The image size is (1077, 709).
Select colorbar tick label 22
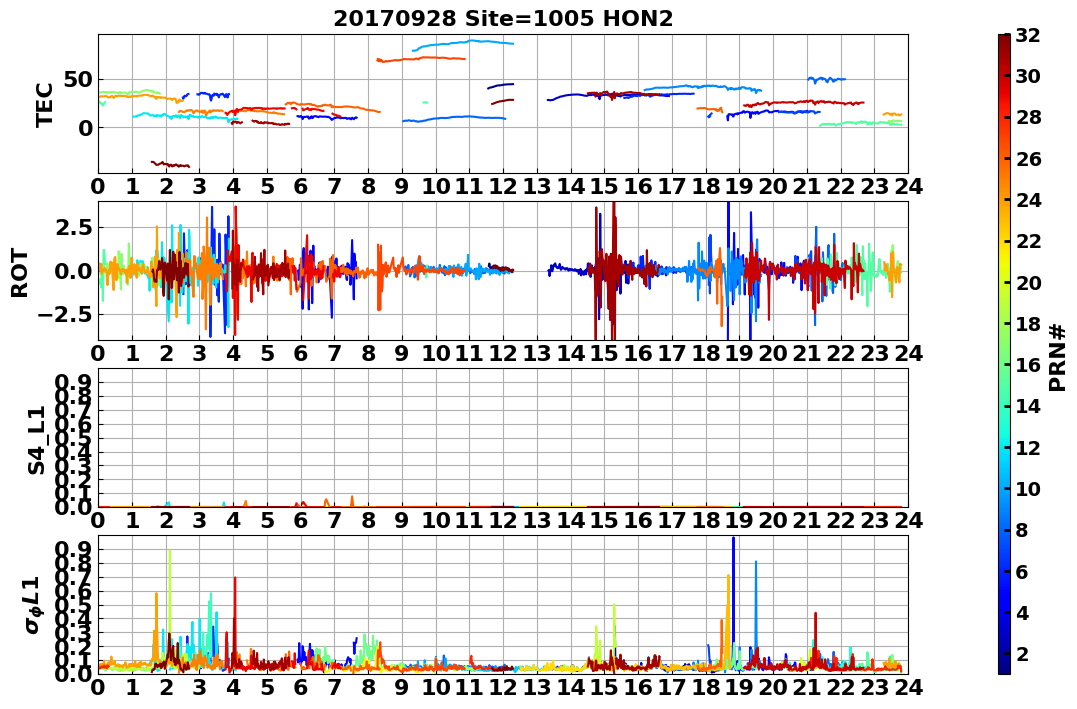pos(1028,241)
